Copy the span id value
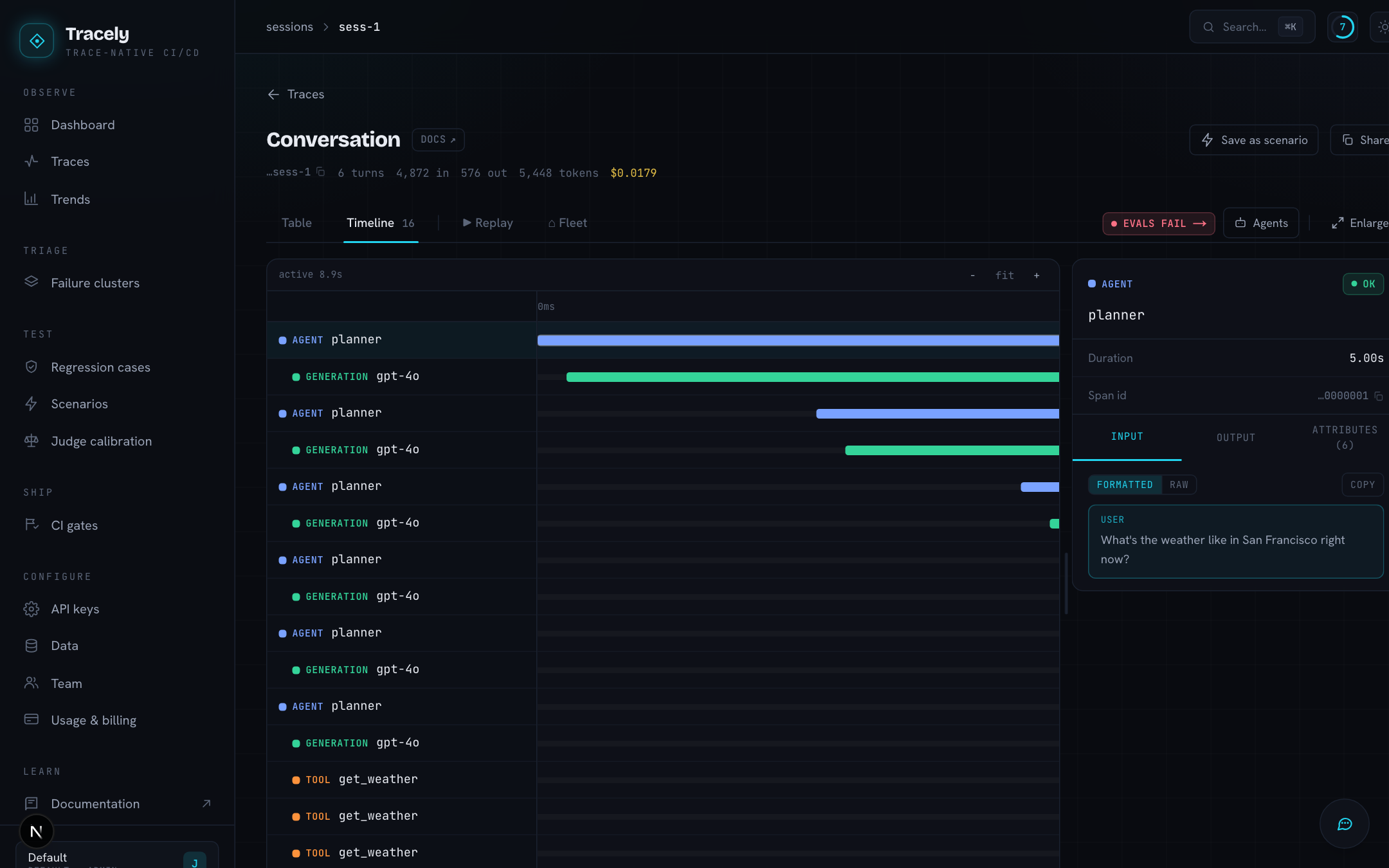 point(1378,396)
